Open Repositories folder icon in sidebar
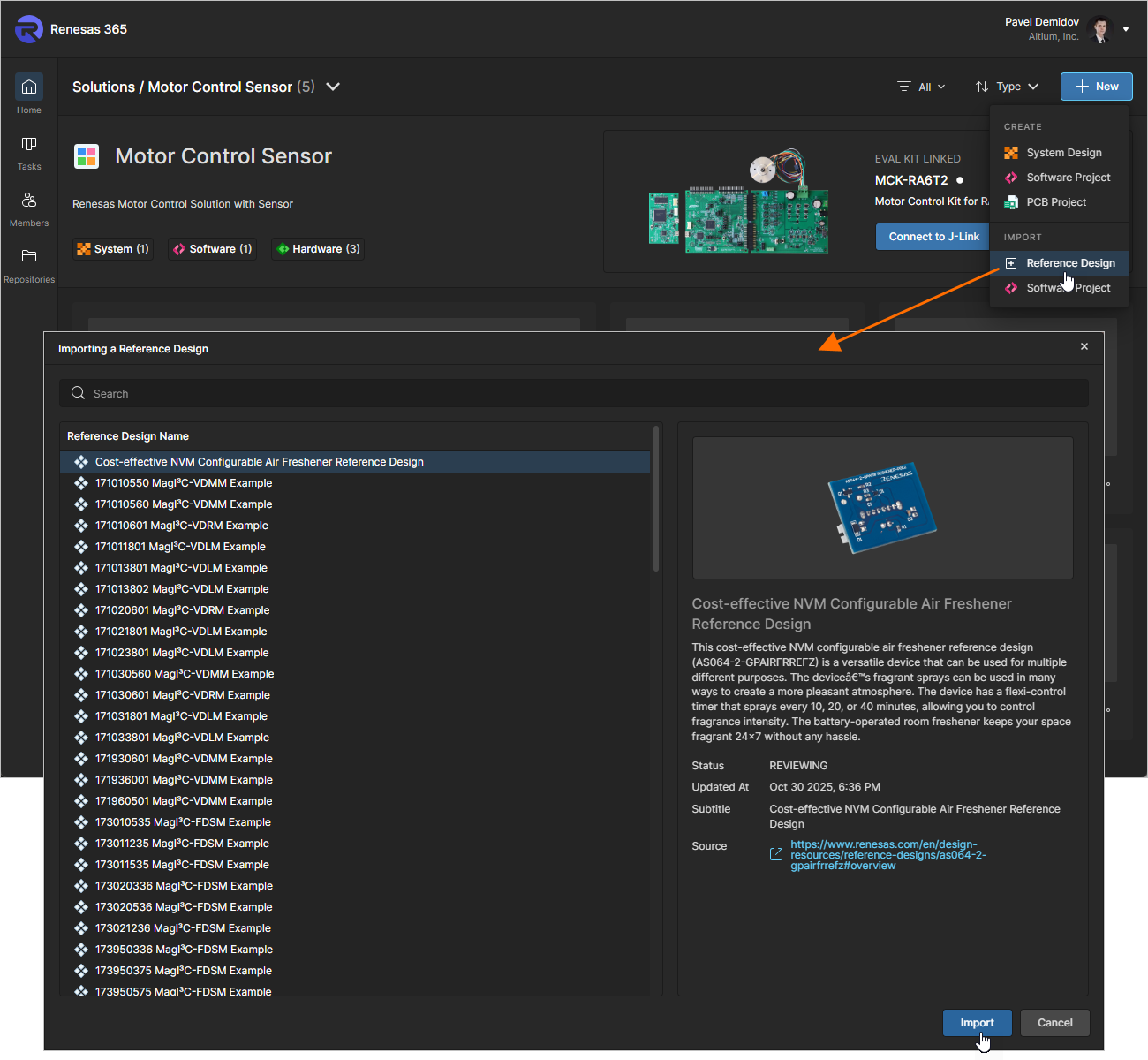The width and height of the screenshot is (1148, 1060). point(29,256)
